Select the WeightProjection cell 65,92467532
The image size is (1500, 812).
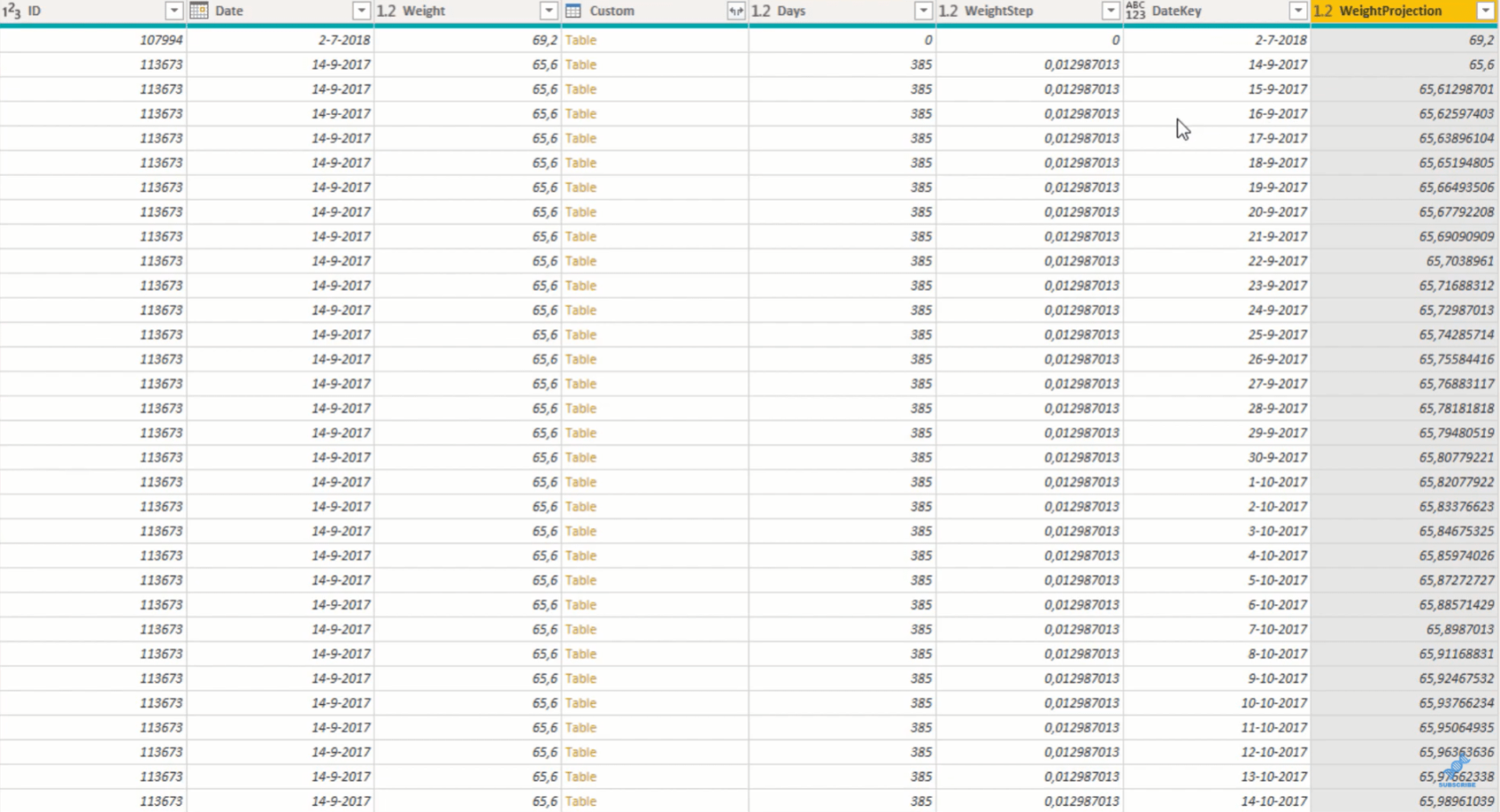(1404, 678)
